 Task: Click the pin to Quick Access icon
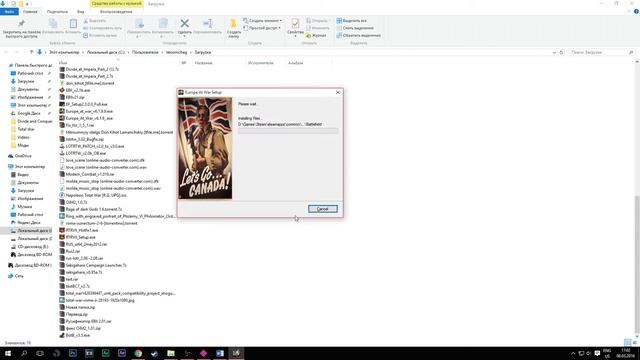(22, 24)
